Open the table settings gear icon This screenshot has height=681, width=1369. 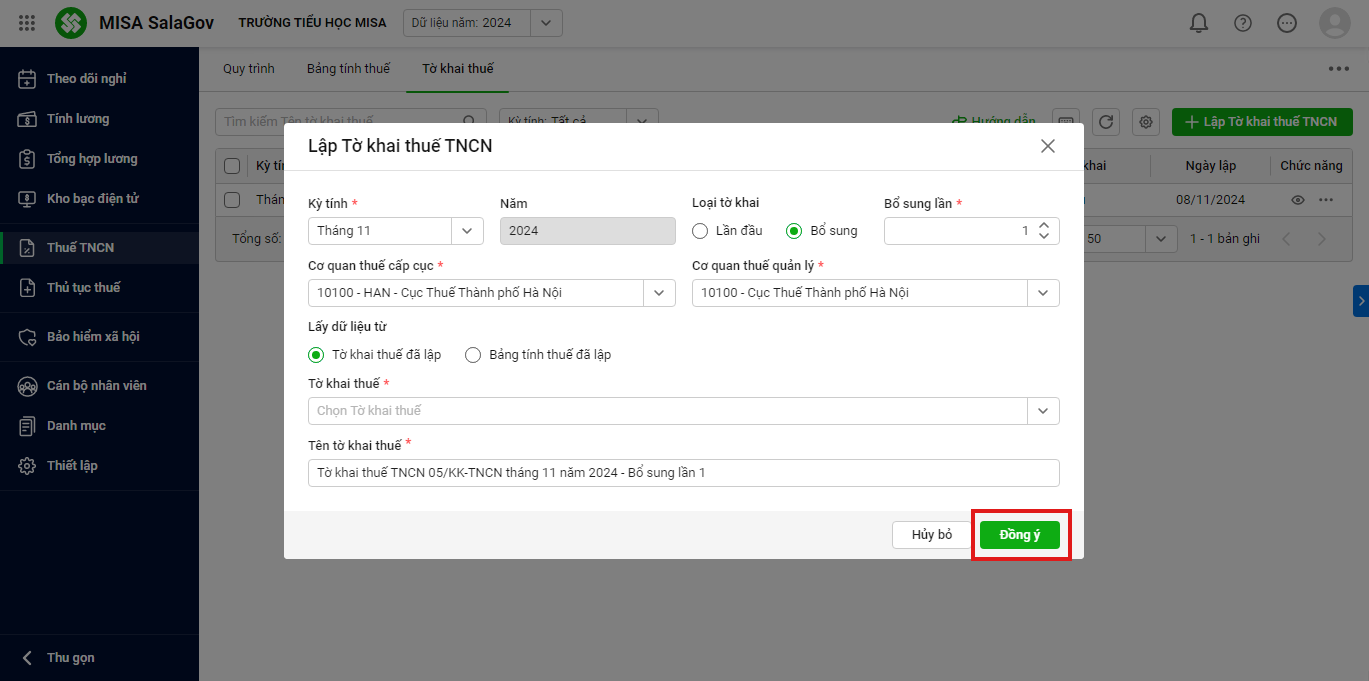click(x=1145, y=122)
